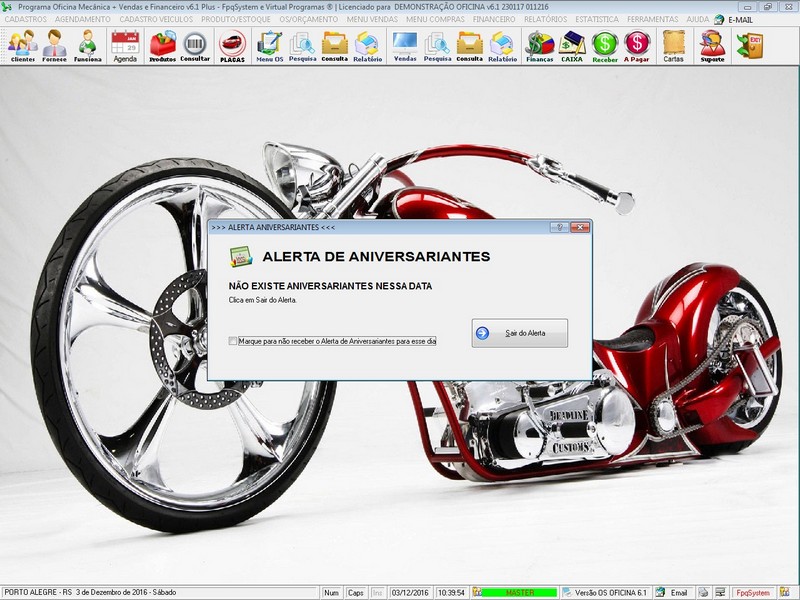Open the FINANCEIRO menu
The image size is (800, 600).
click(494, 19)
